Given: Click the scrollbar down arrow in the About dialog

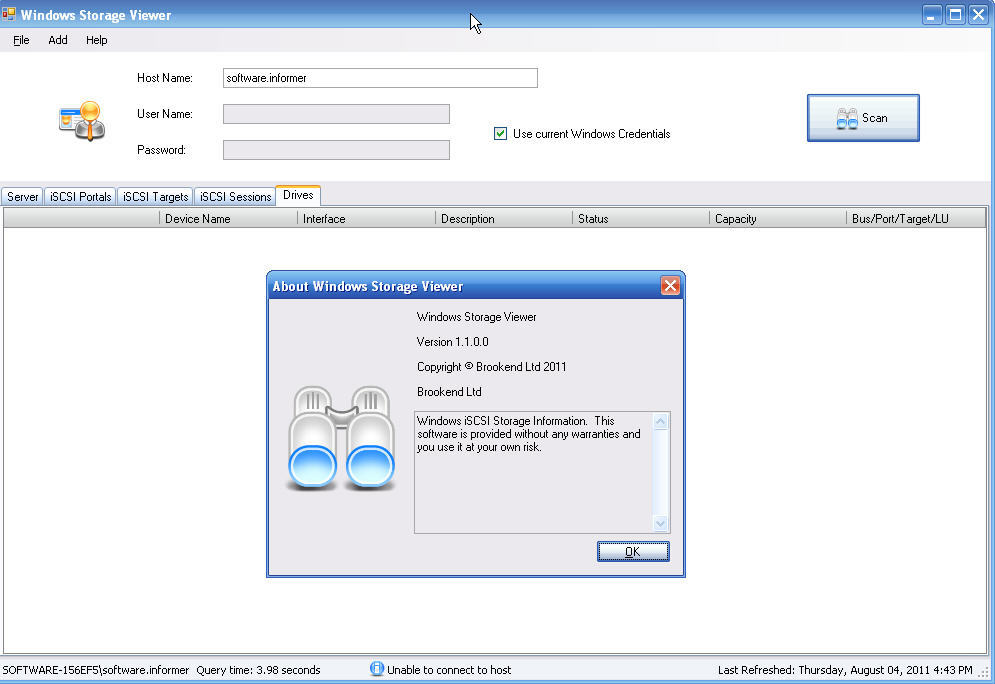Looking at the screenshot, I should (661, 521).
